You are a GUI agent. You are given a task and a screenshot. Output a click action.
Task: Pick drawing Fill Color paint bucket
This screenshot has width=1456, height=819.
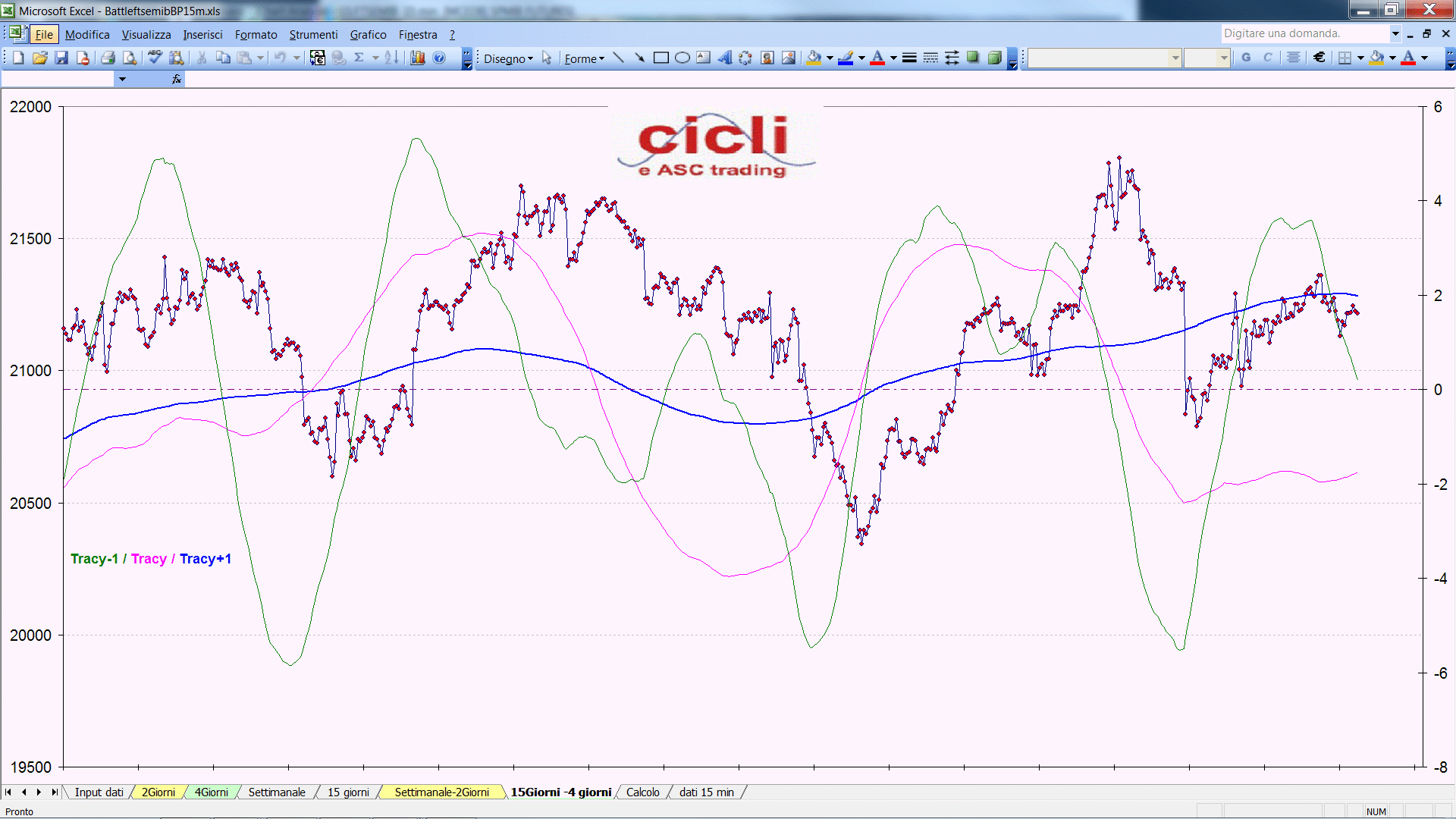[814, 58]
